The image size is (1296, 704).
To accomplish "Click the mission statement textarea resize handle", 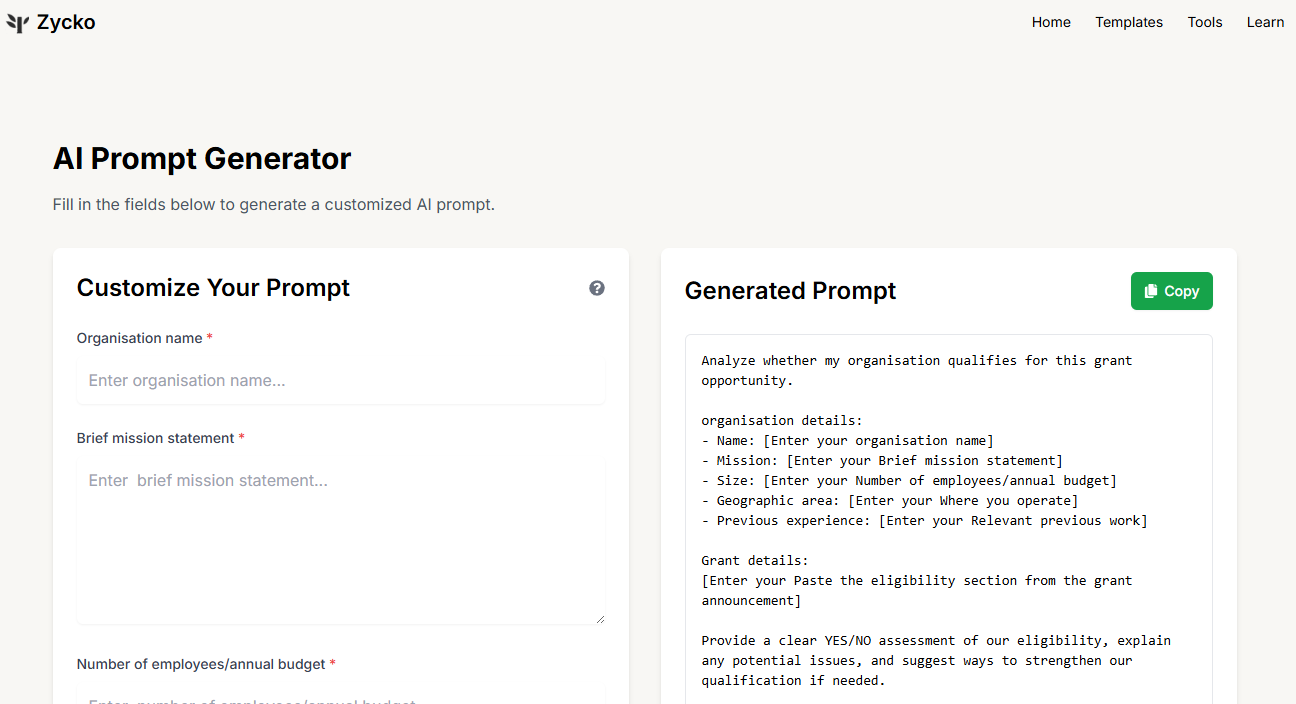I will [600, 619].
